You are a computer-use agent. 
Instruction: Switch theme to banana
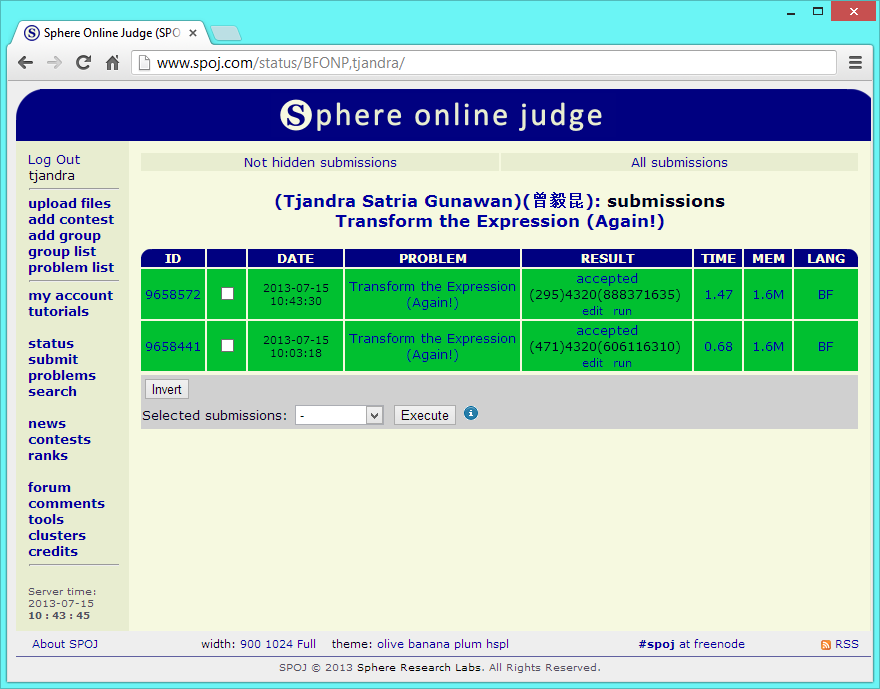coord(429,644)
